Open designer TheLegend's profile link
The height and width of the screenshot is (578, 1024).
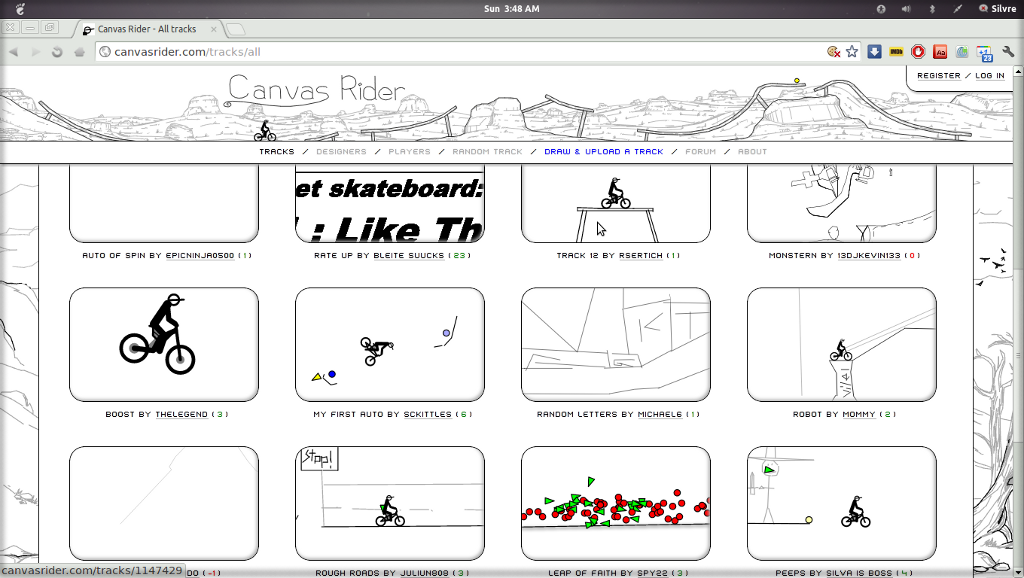pos(182,414)
